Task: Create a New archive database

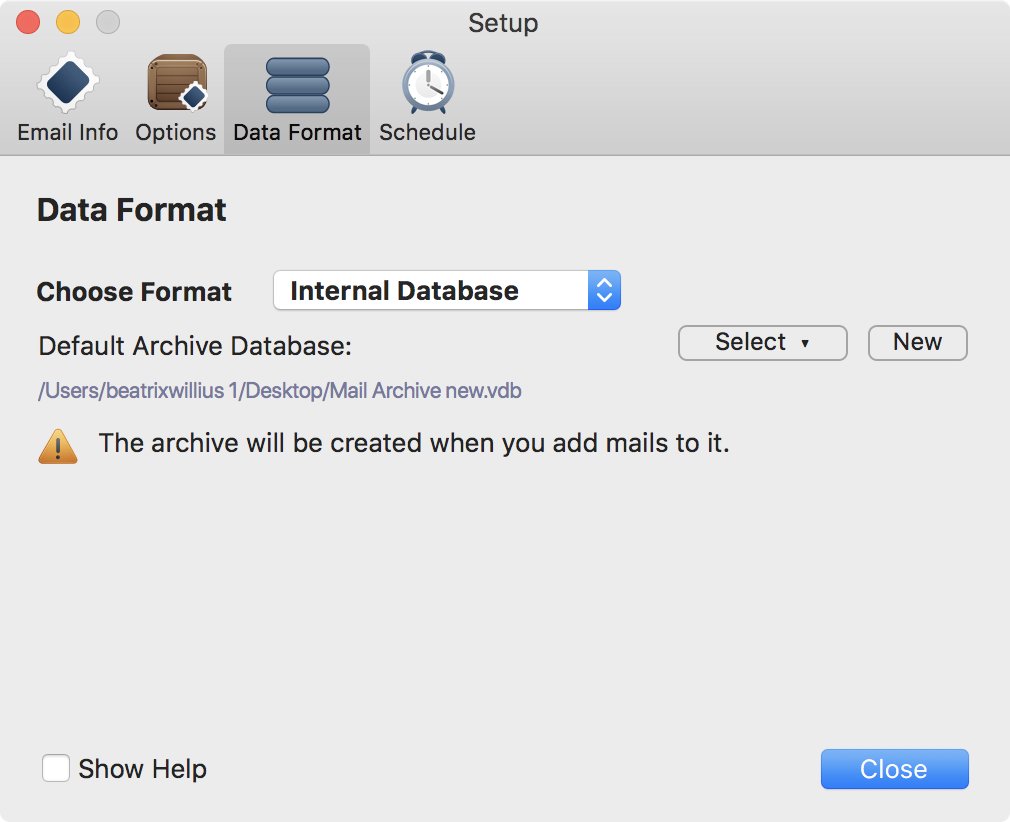Action: click(x=918, y=343)
